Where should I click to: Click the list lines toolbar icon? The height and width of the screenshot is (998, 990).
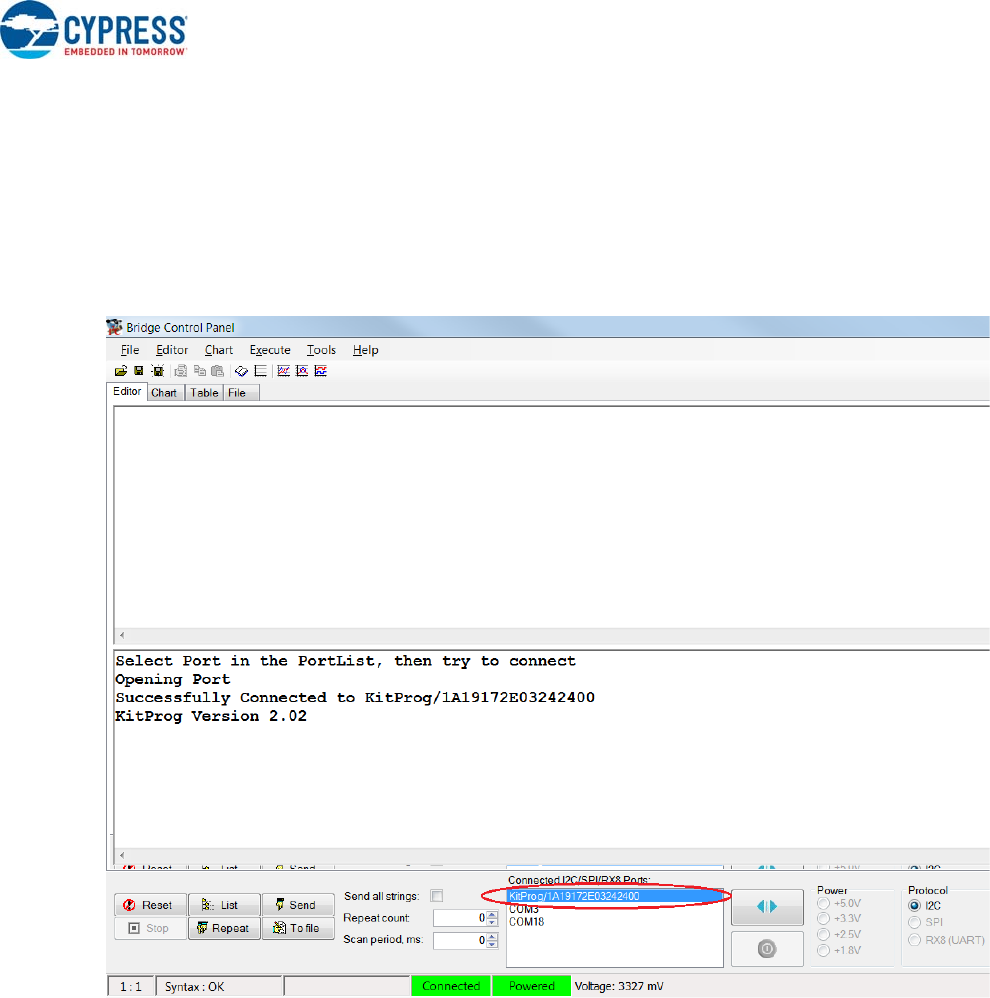click(x=260, y=371)
